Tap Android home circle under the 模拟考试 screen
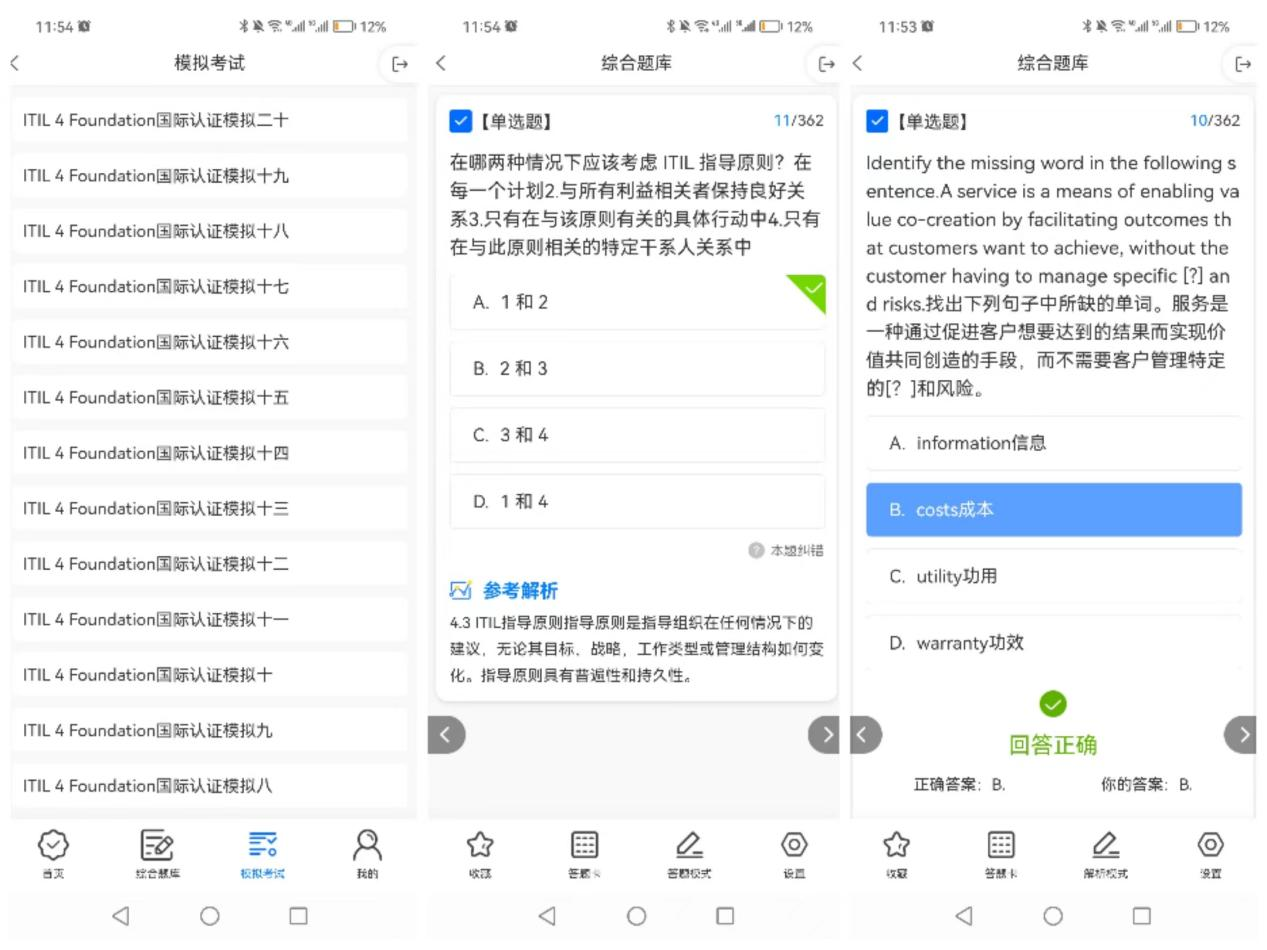The image size is (1267, 950). (x=210, y=915)
